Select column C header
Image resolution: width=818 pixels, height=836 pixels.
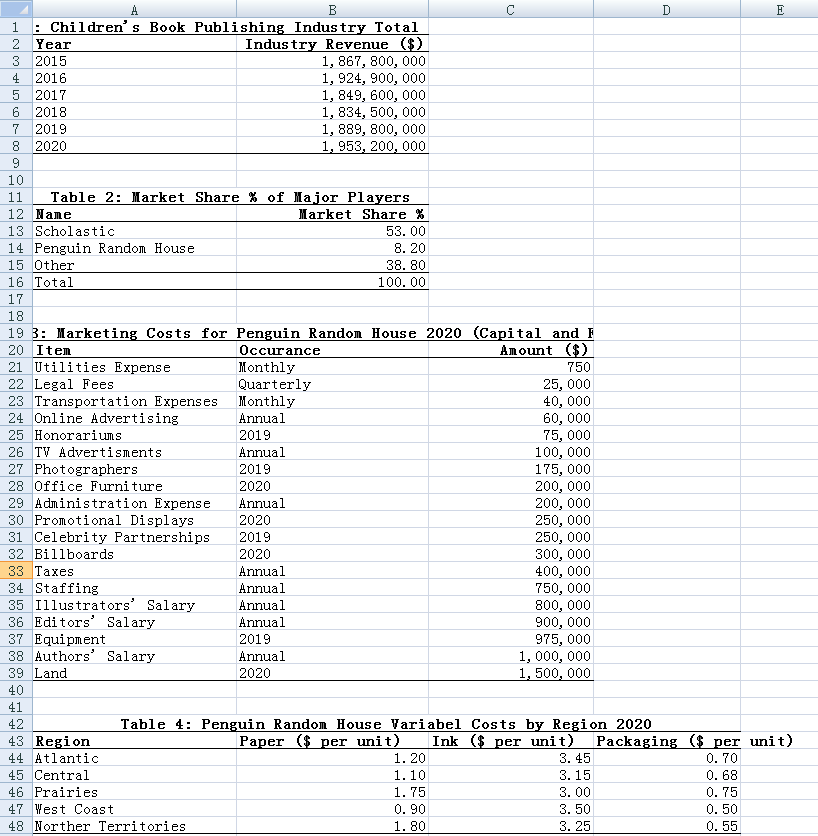click(509, 9)
